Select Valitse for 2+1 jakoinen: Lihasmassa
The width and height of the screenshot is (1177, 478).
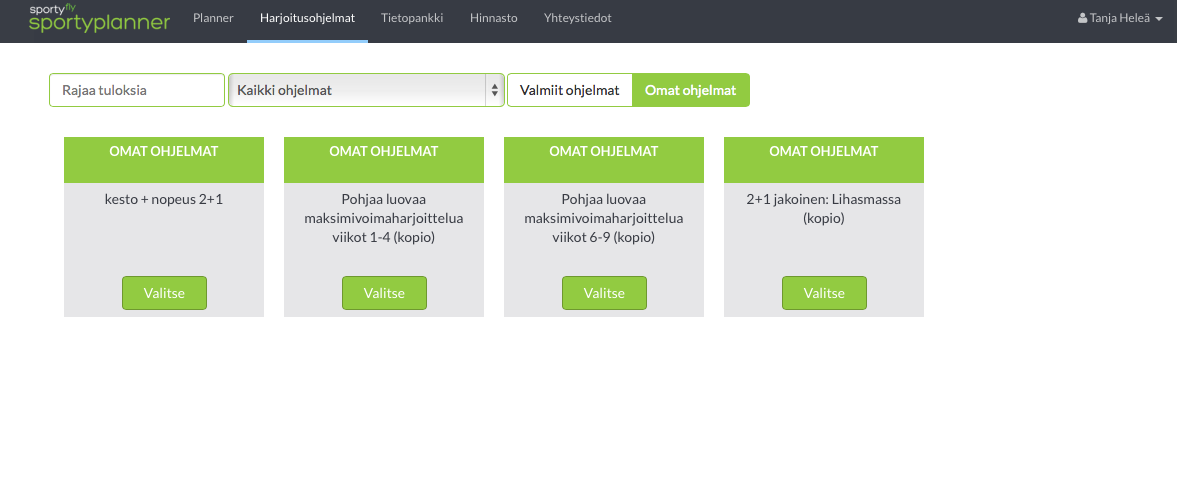(x=824, y=293)
